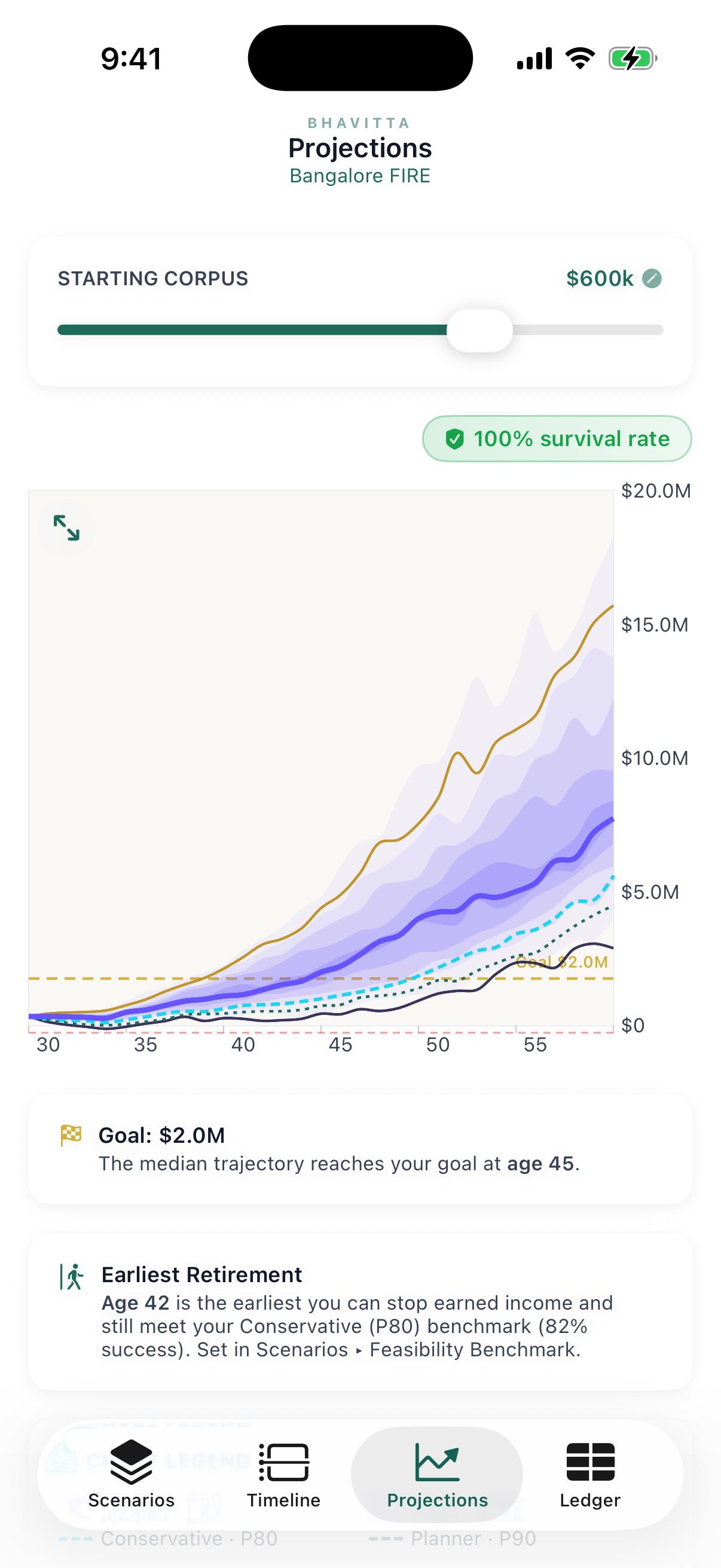Screen dimensions: 721x1568
Task: Expand the chart with the fullscreen arrows icon
Action: tap(66, 527)
